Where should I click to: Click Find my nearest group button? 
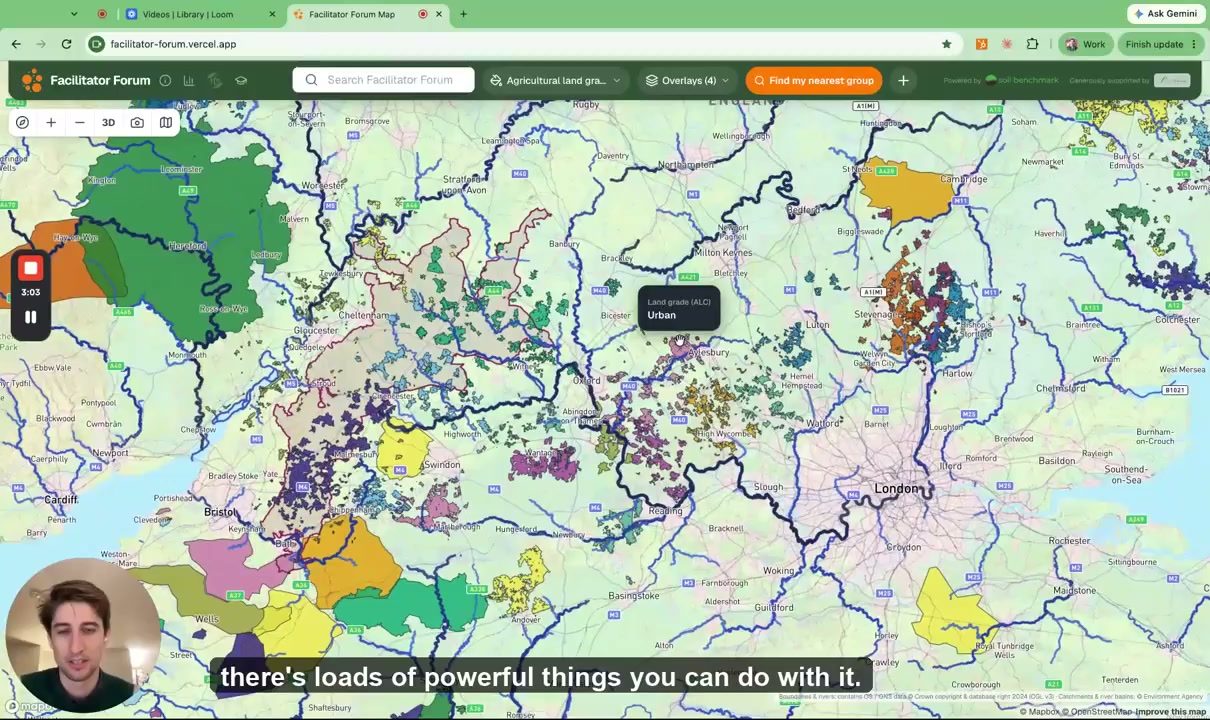814,80
